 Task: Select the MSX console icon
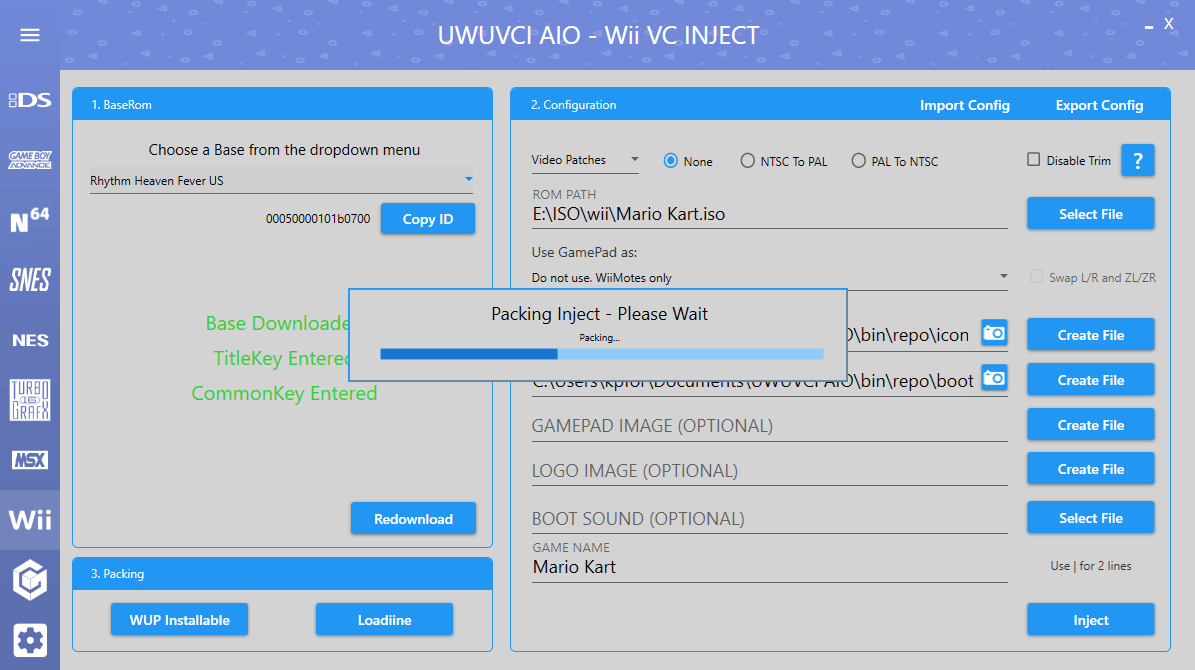(x=30, y=460)
